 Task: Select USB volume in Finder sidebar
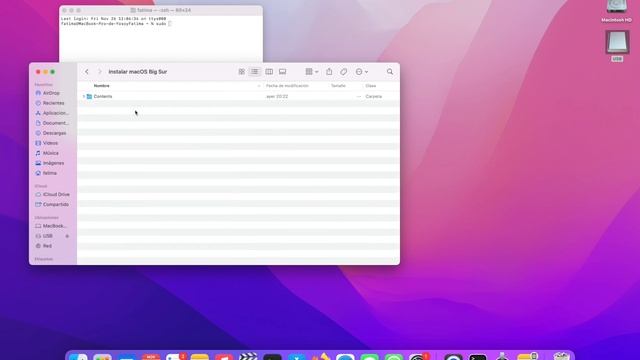coord(47,236)
